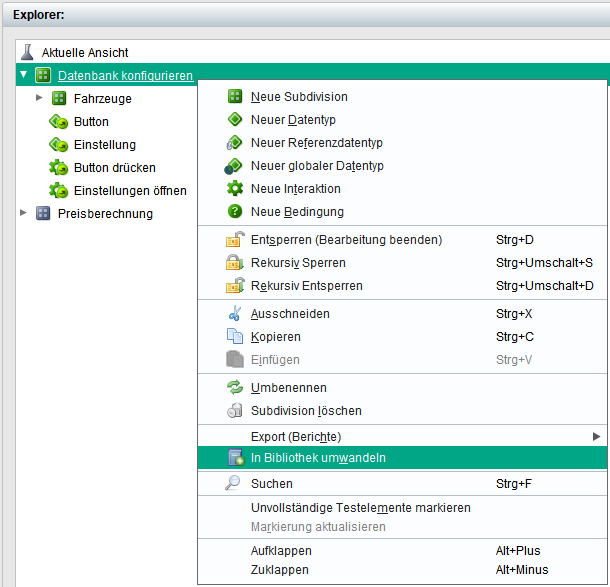The height and width of the screenshot is (587, 610).
Task: Click the Neuer globaler Datentyp icon
Action: click(x=233, y=166)
